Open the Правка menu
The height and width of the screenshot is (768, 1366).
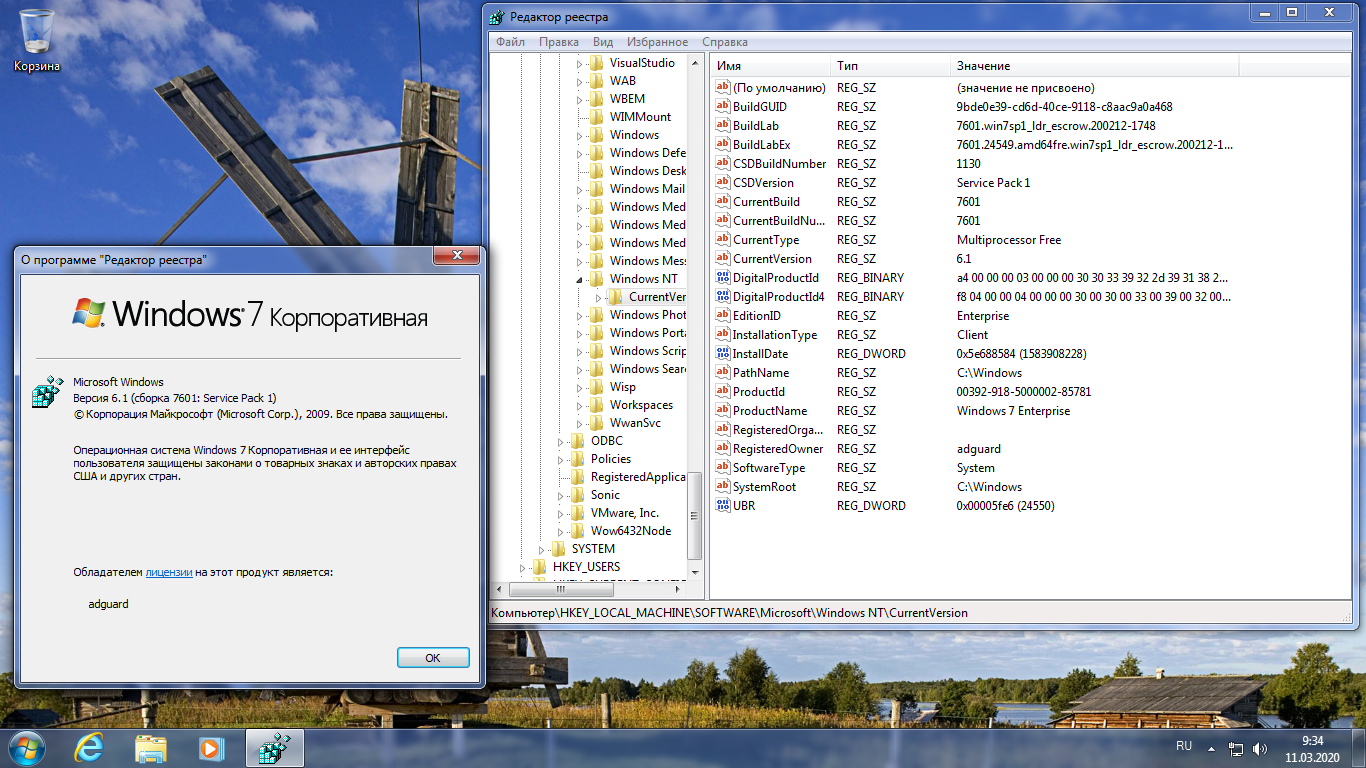tap(558, 42)
